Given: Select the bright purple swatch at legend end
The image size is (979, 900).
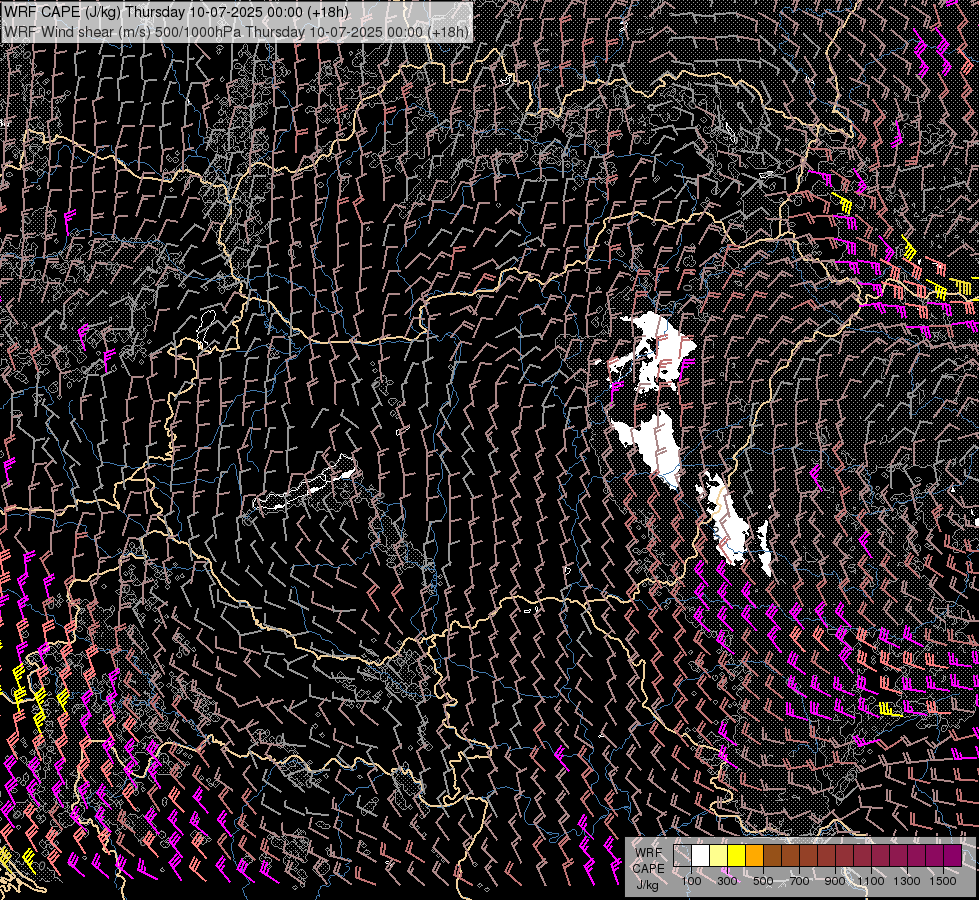Looking at the screenshot, I should tap(952, 855).
